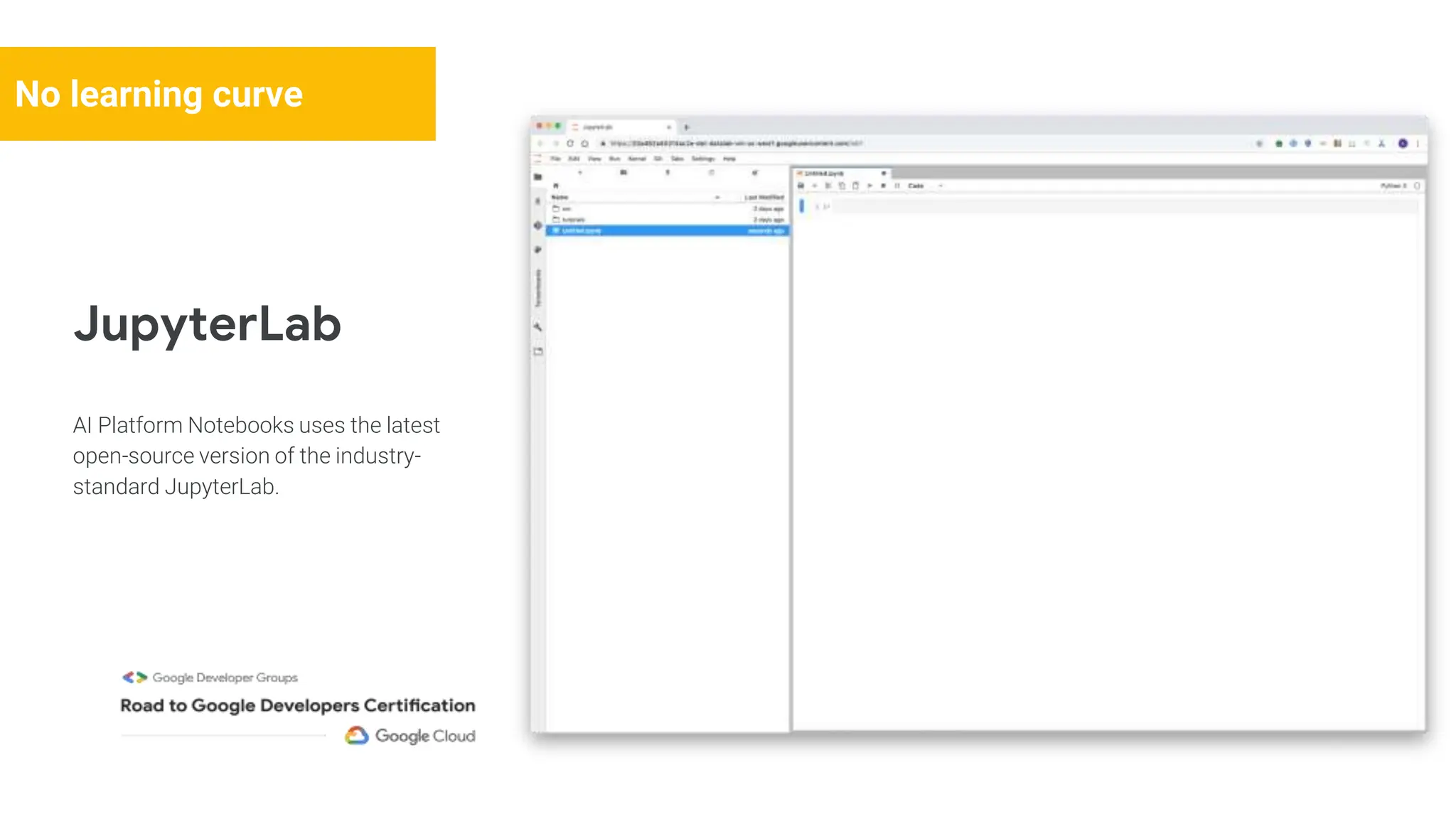Close the Untitled.ipynb notebook tab
1456x819 pixels.
coord(884,173)
